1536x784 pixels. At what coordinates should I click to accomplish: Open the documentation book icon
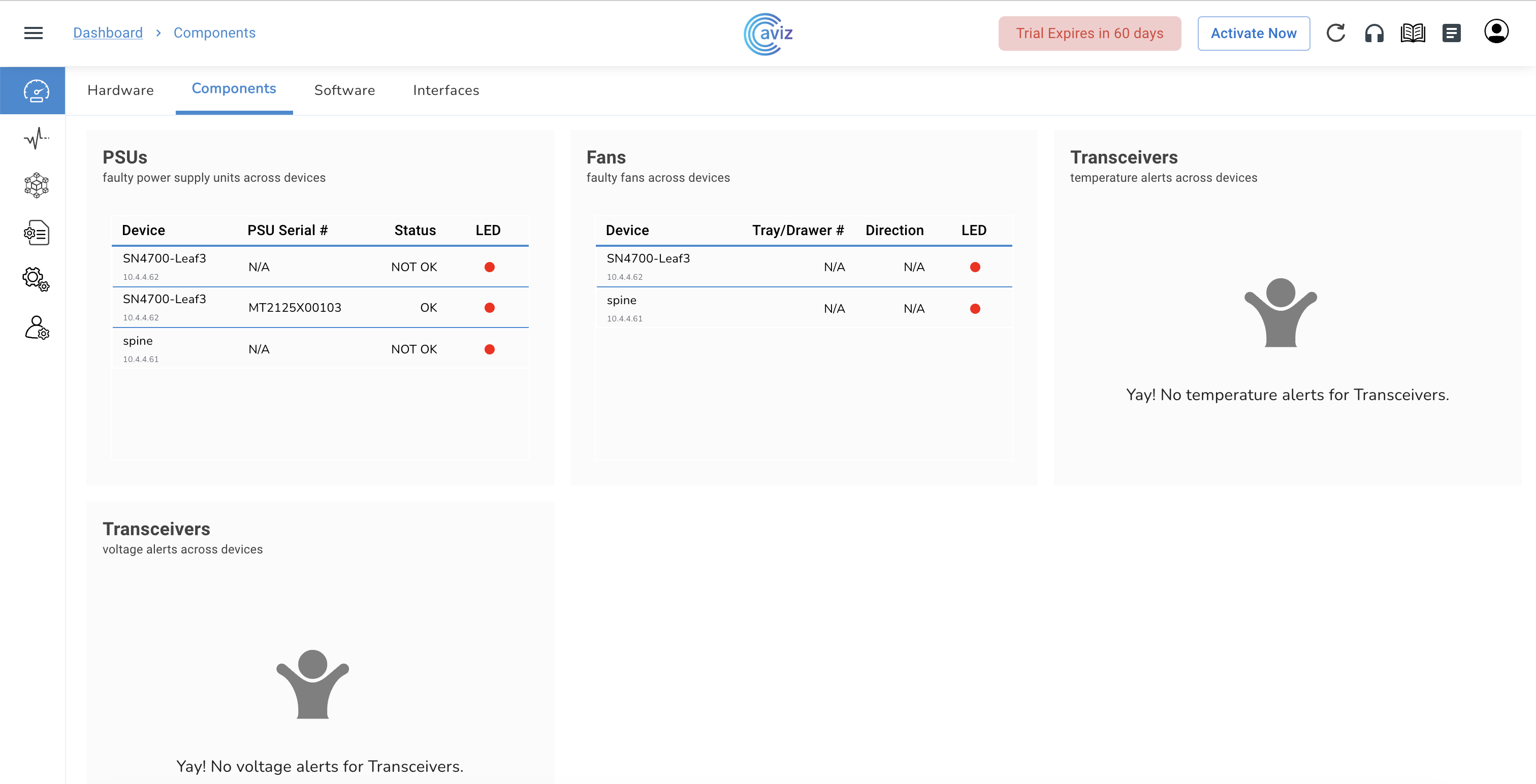1413,33
